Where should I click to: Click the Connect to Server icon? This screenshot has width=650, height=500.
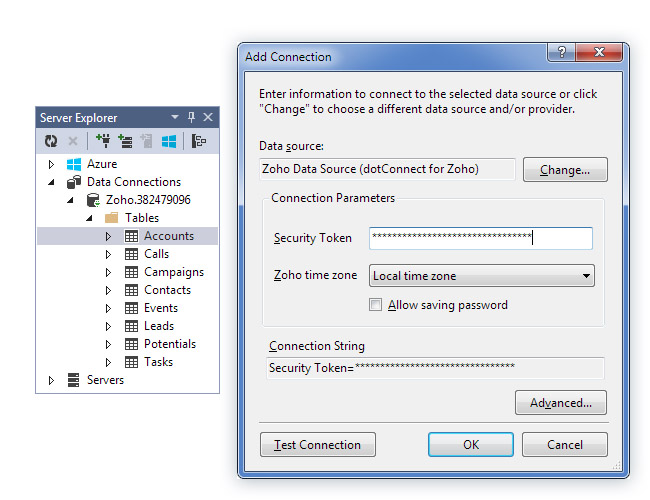[x=125, y=141]
